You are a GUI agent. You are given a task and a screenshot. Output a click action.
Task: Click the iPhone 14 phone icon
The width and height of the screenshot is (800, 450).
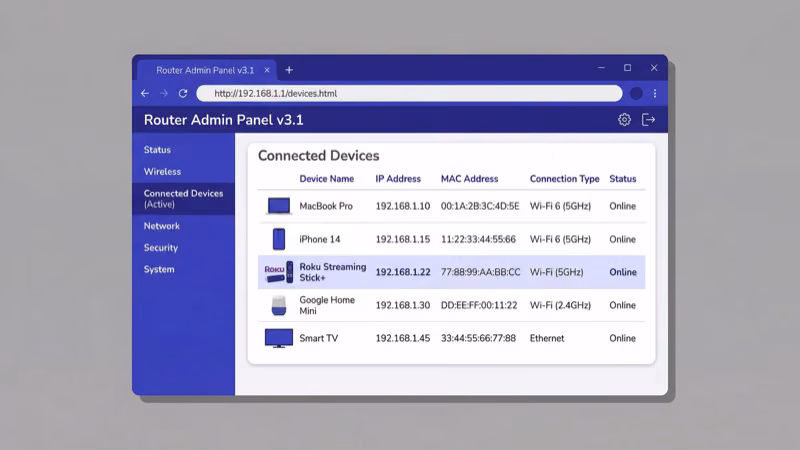pos(279,239)
